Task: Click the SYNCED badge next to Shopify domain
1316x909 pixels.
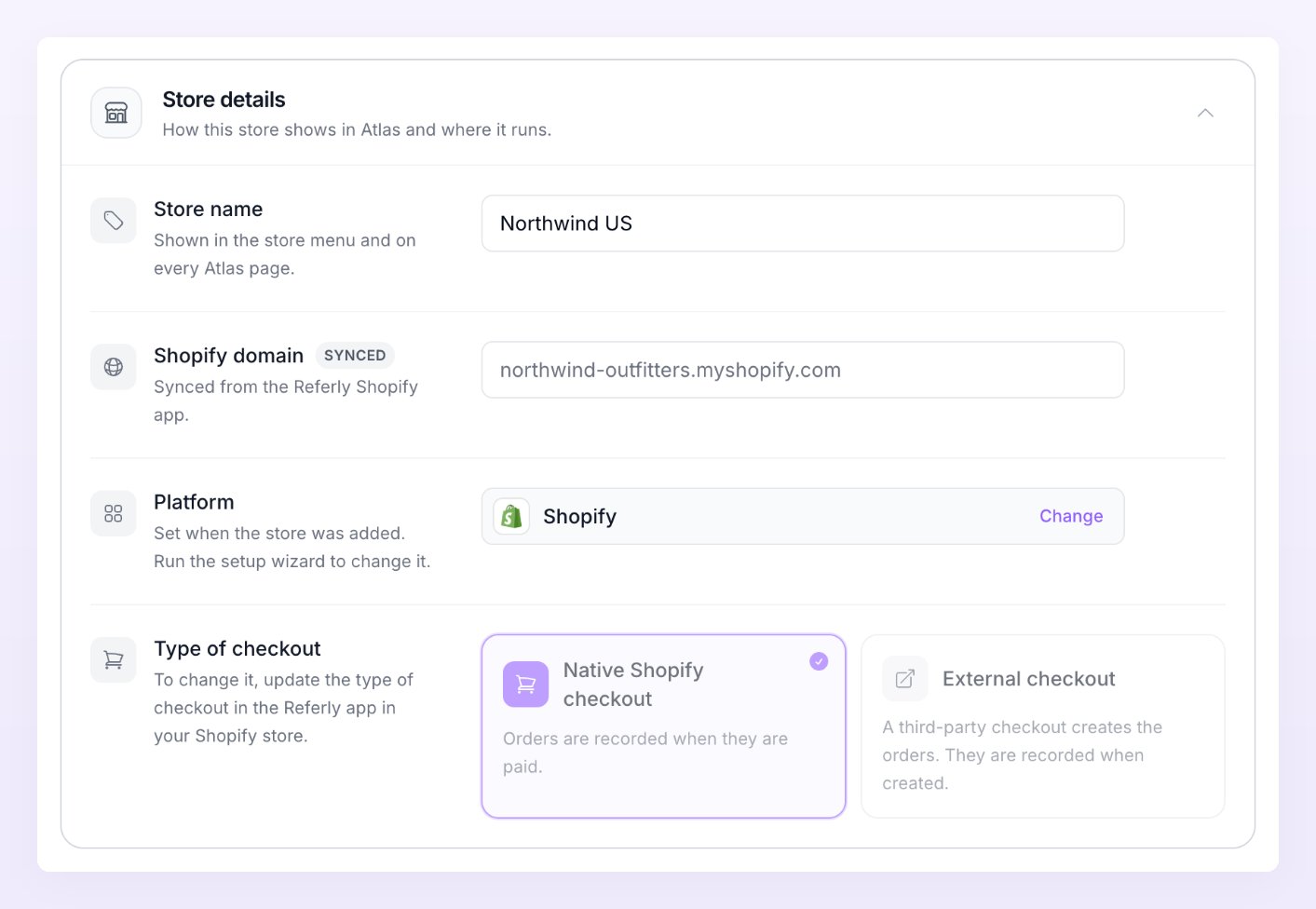Action: coord(355,356)
